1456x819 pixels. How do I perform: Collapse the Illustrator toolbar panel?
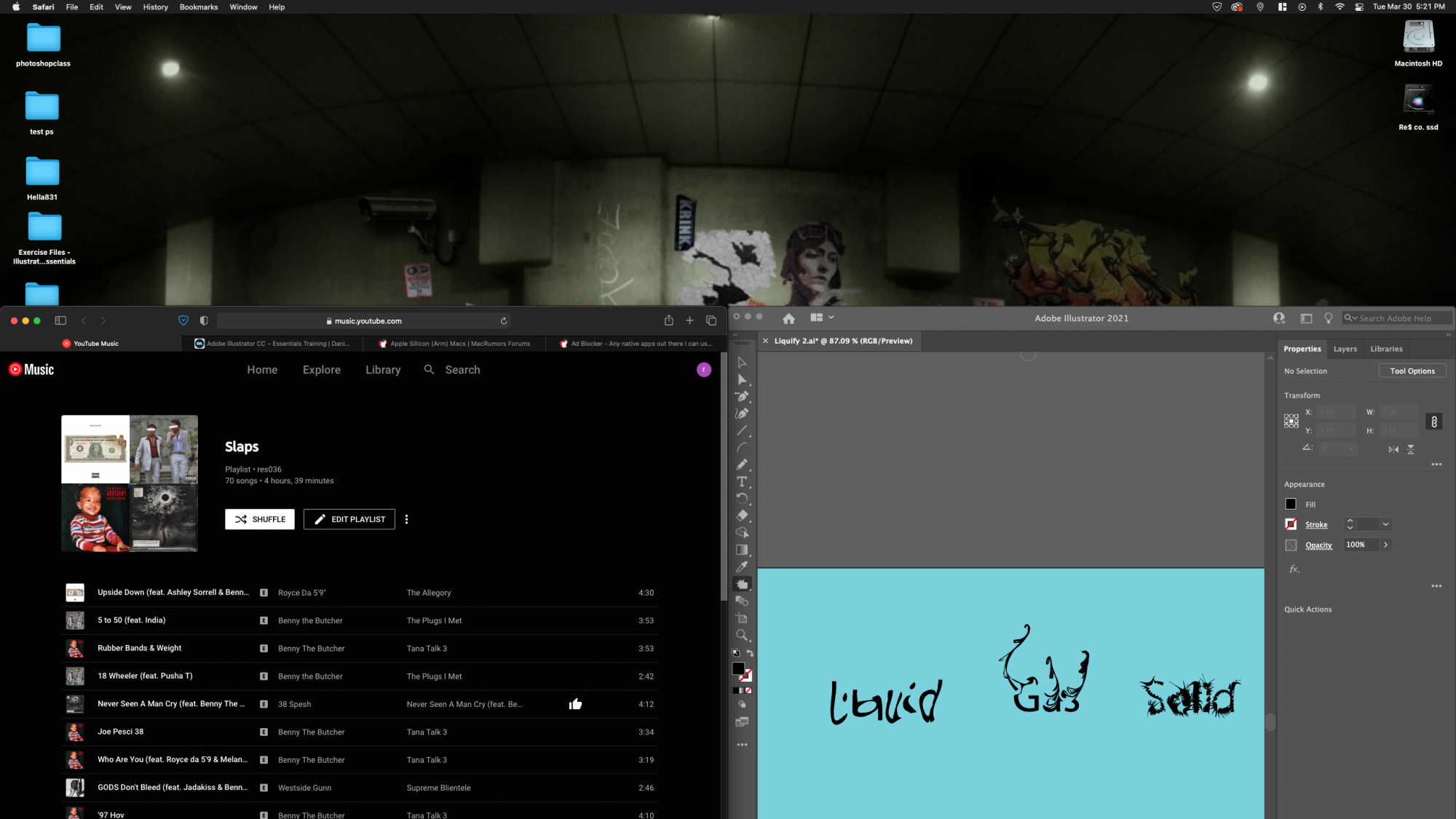click(x=735, y=336)
